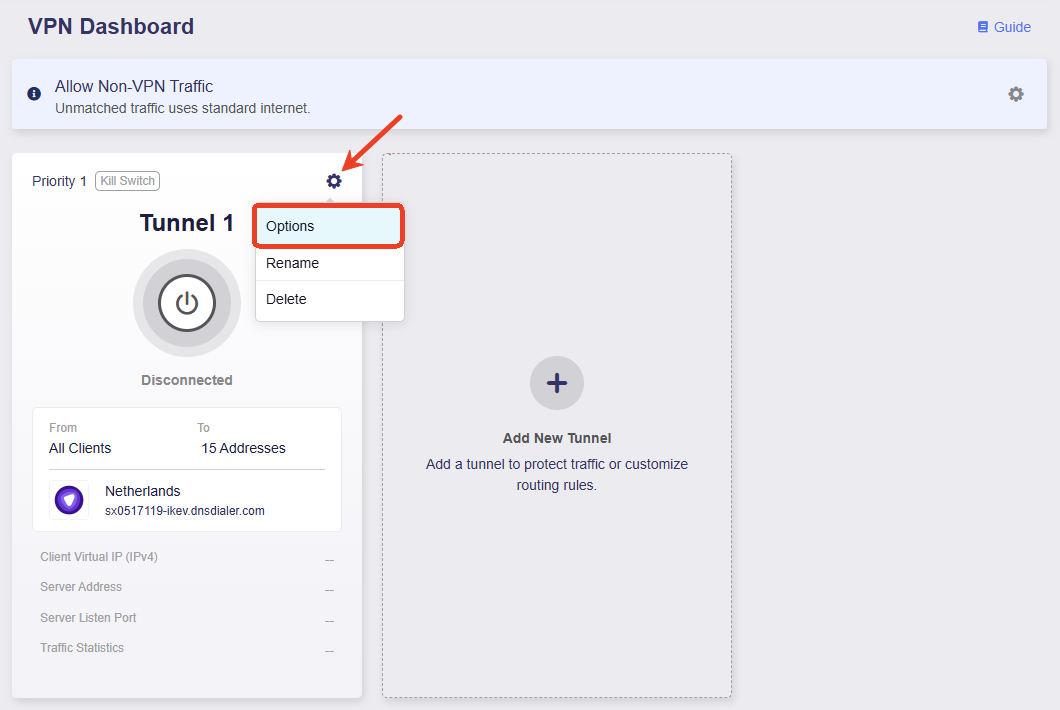Open the Guide link
Image resolution: width=1060 pixels, height=710 pixels.
tap(1011, 27)
